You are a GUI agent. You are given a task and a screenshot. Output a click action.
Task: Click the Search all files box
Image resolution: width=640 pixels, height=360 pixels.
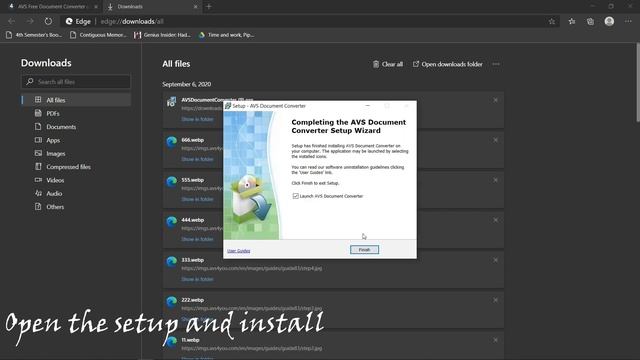pos(76,82)
